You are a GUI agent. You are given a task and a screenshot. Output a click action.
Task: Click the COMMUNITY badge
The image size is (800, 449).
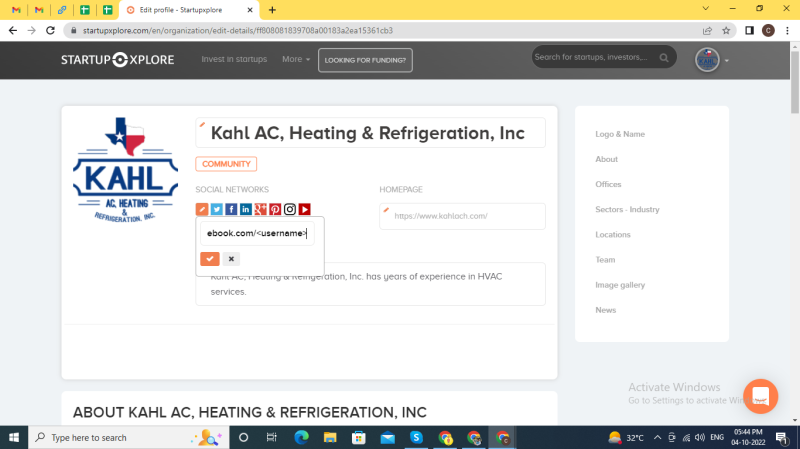coord(226,164)
